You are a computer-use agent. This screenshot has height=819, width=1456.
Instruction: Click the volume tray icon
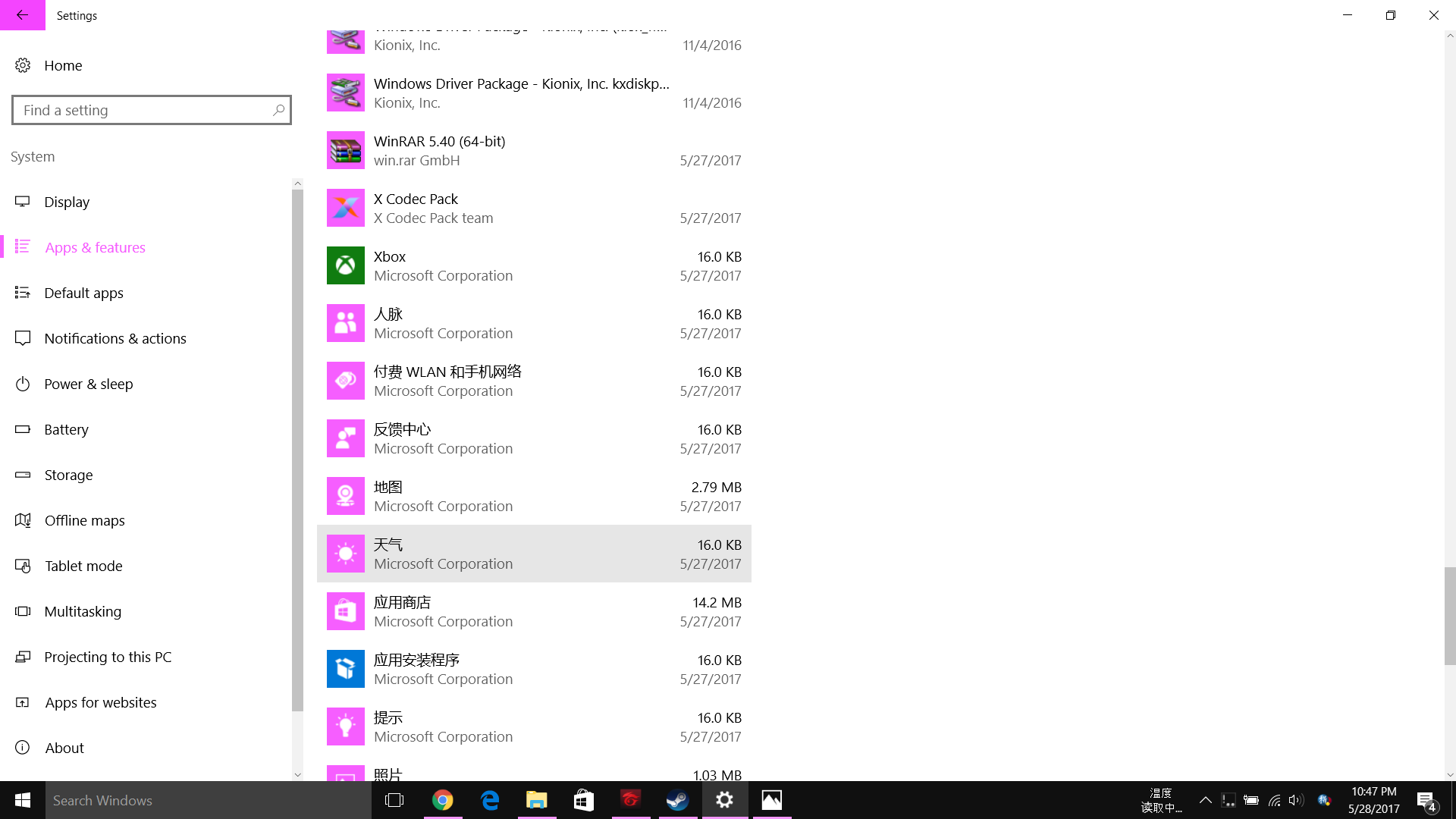1296,800
